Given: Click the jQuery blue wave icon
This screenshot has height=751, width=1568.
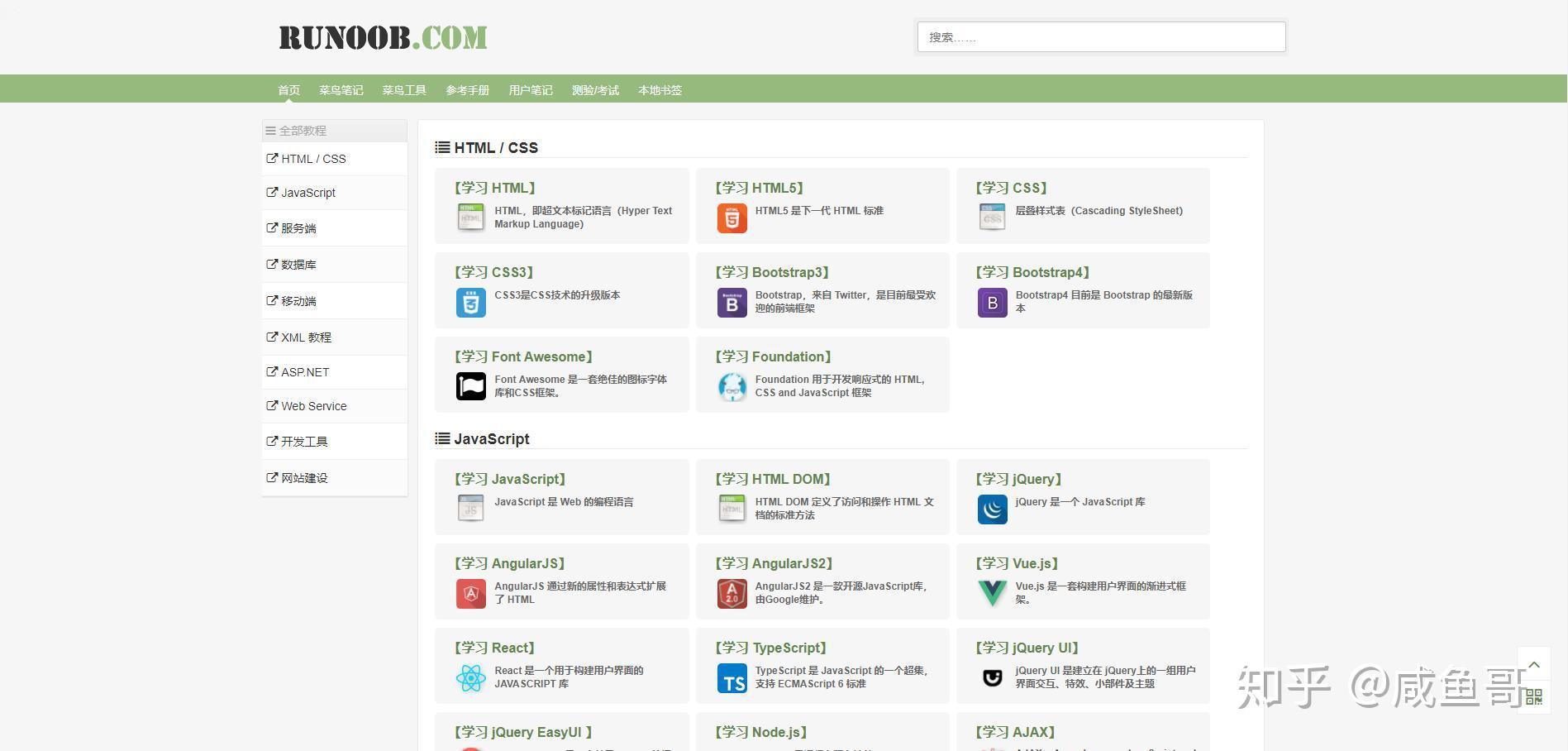Looking at the screenshot, I should point(992,509).
